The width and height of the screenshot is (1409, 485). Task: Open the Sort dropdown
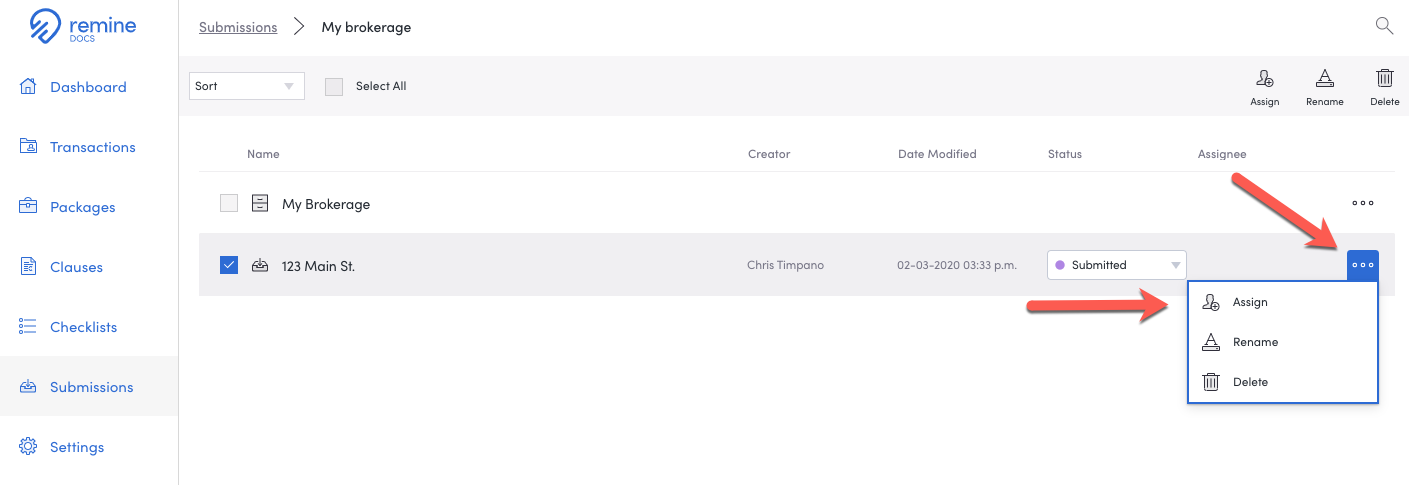247,86
